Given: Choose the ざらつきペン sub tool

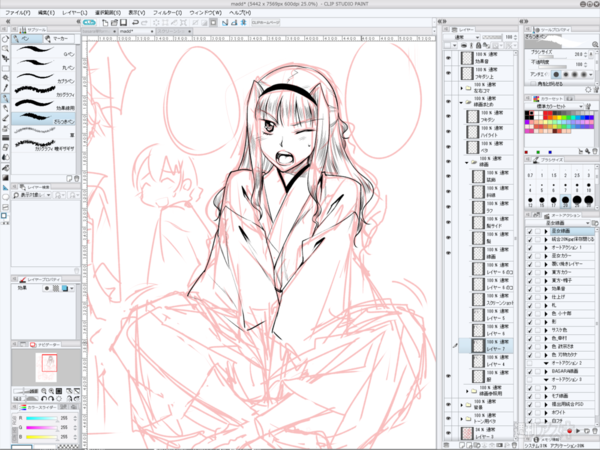Looking at the screenshot, I should (x=44, y=118).
